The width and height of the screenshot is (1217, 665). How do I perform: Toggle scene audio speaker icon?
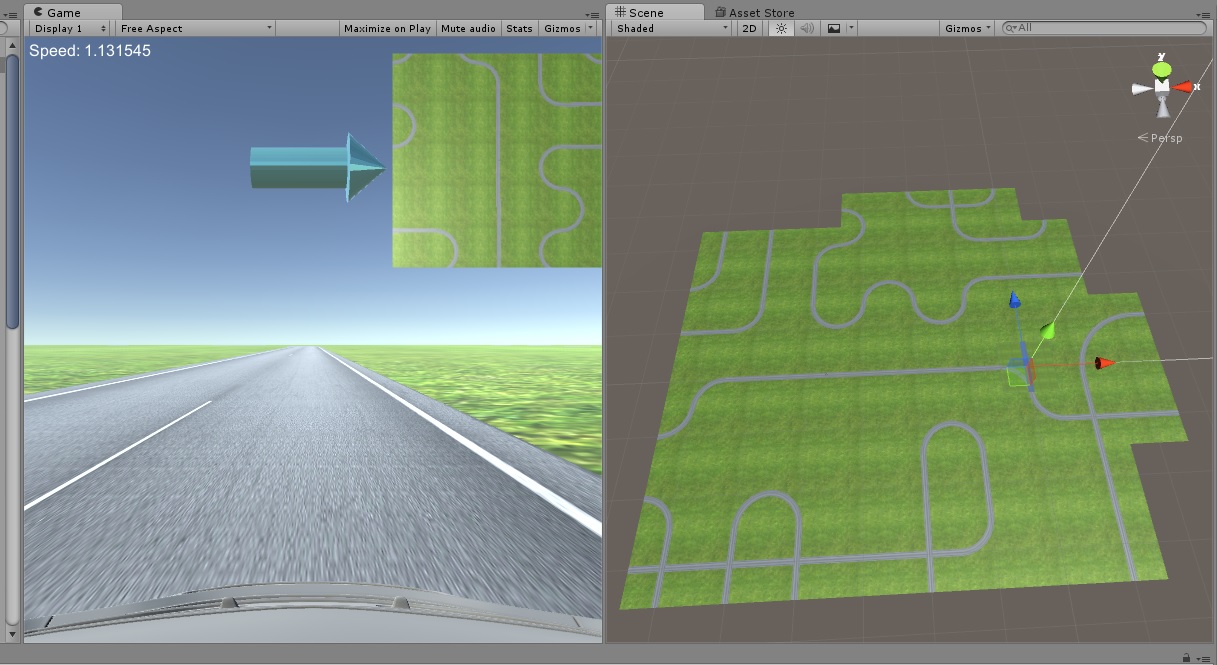pyautogui.click(x=807, y=28)
